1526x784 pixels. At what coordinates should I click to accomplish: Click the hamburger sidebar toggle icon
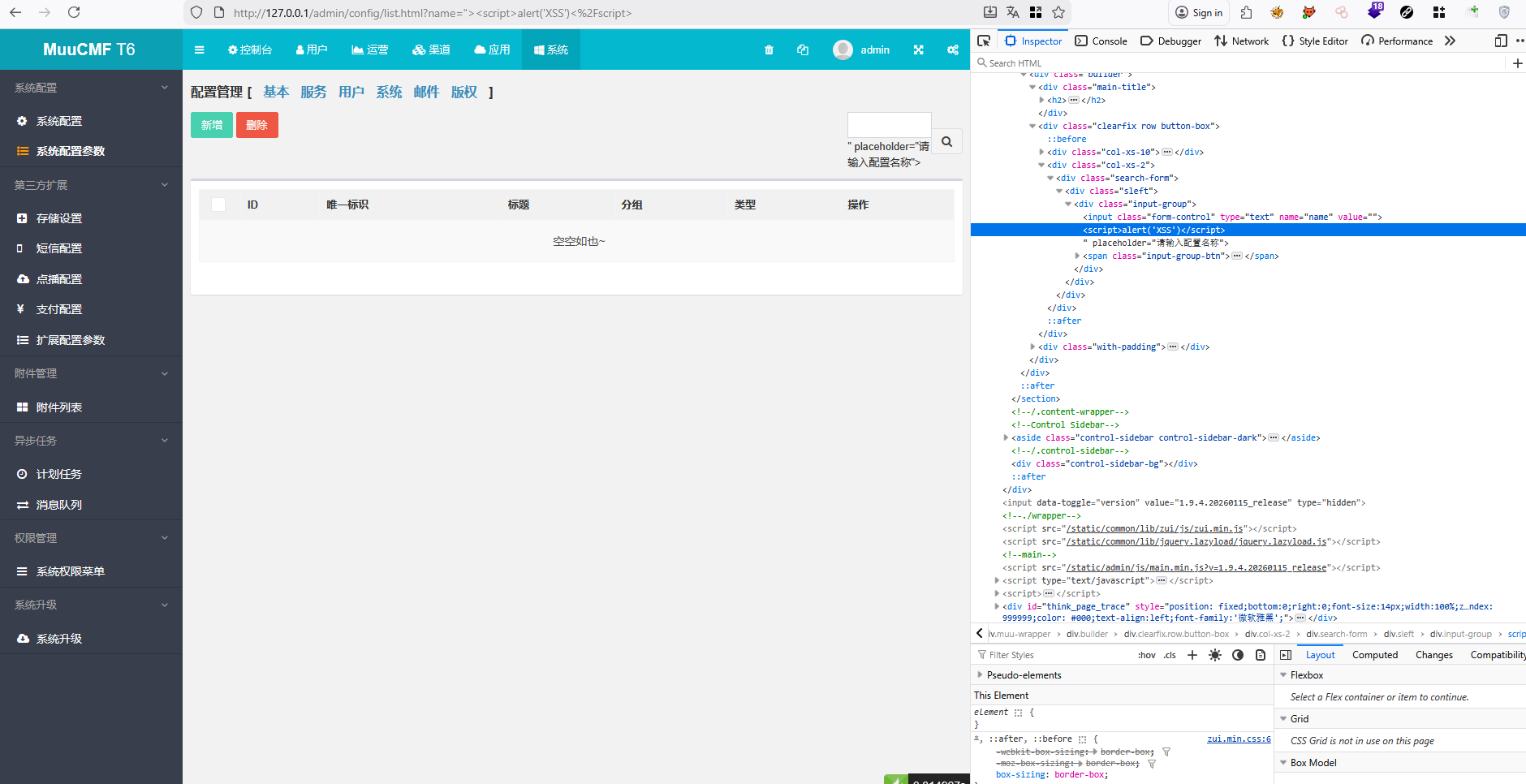(x=199, y=50)
